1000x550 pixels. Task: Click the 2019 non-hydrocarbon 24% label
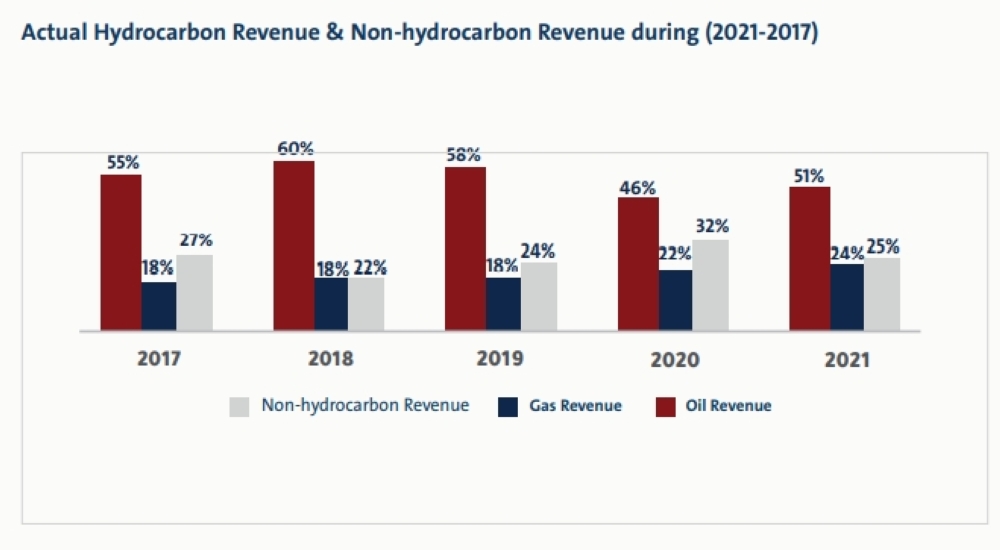(x=538, y=251)
